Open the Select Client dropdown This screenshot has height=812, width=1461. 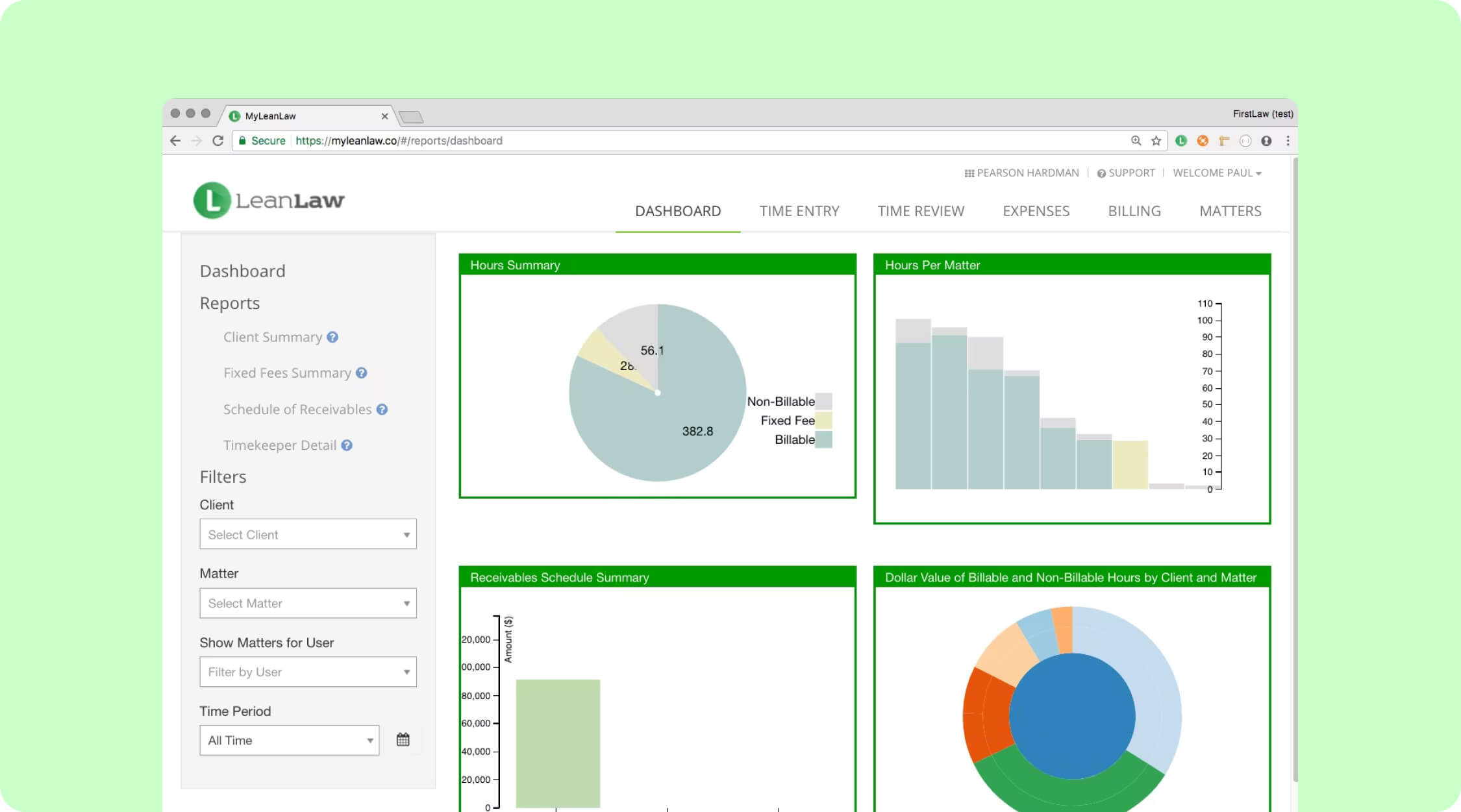[307, 534]
